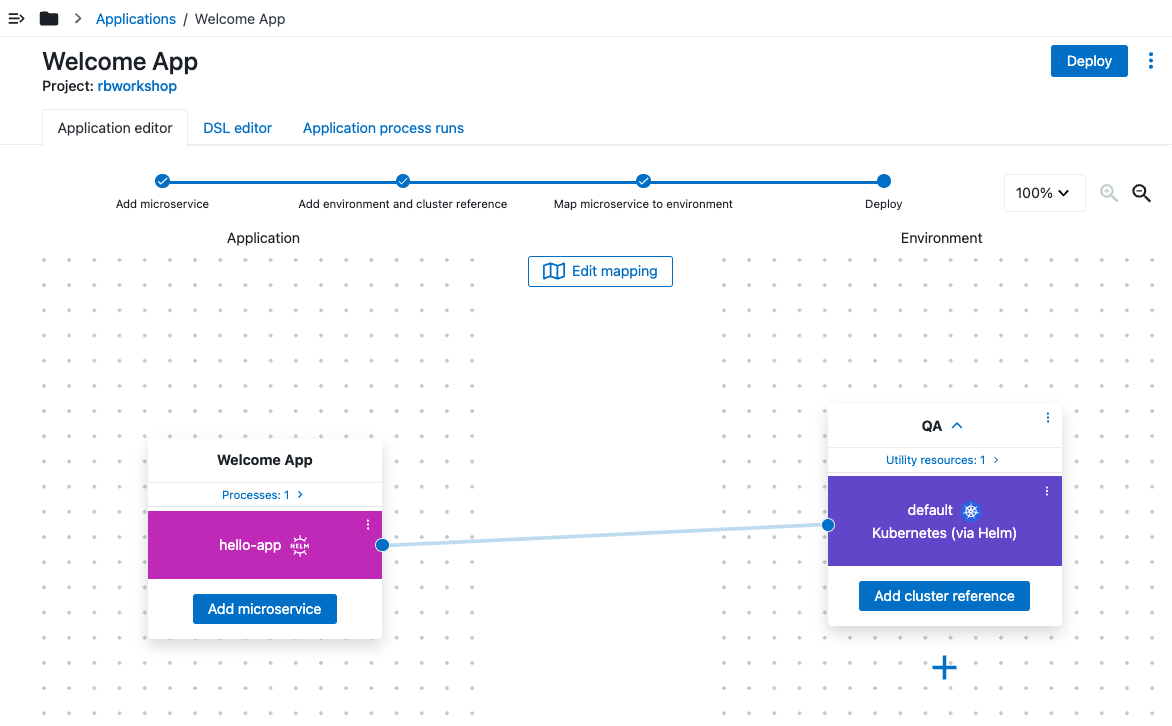Viewport: 1172px width, 726px height.
Task: Click the plus icon to add environment
Action: pos(944,667)
